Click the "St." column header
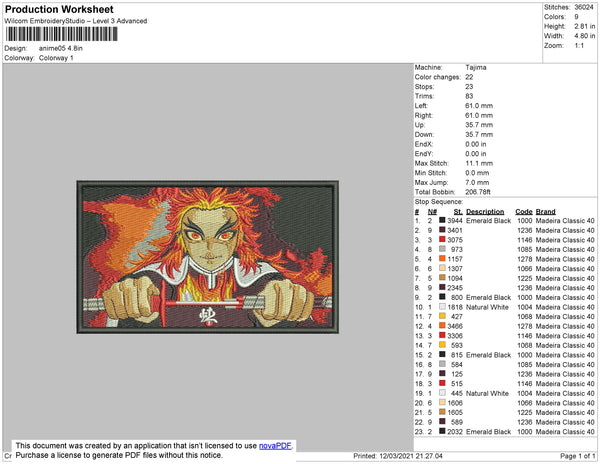This screenshot has width=600, height=464. pos(458,212)
